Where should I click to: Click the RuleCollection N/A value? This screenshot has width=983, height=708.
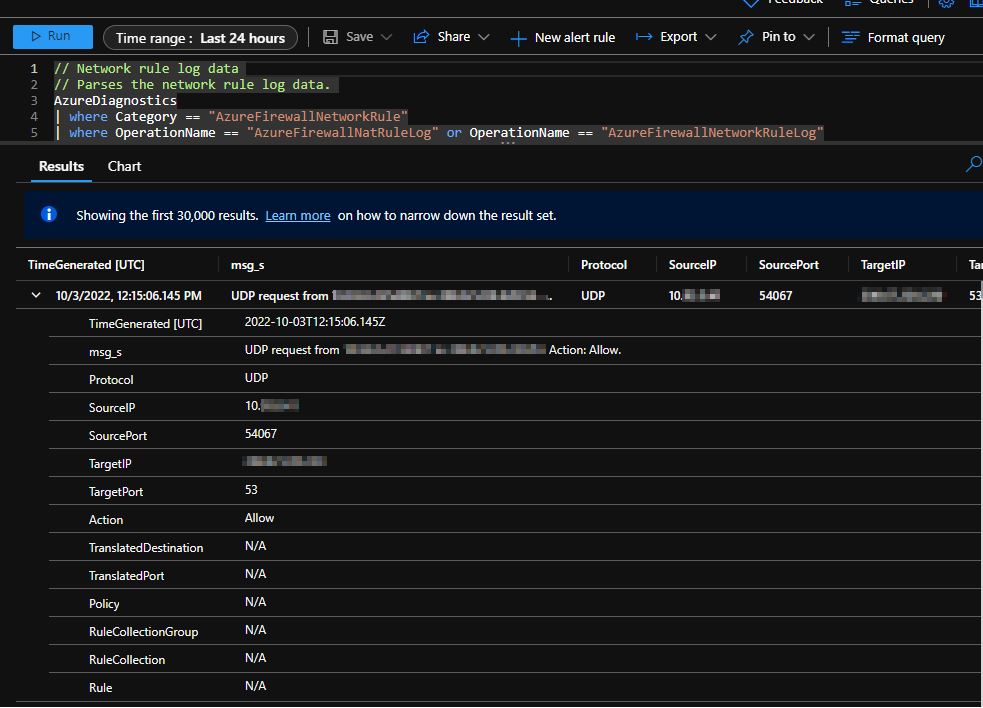pos(255,658)
